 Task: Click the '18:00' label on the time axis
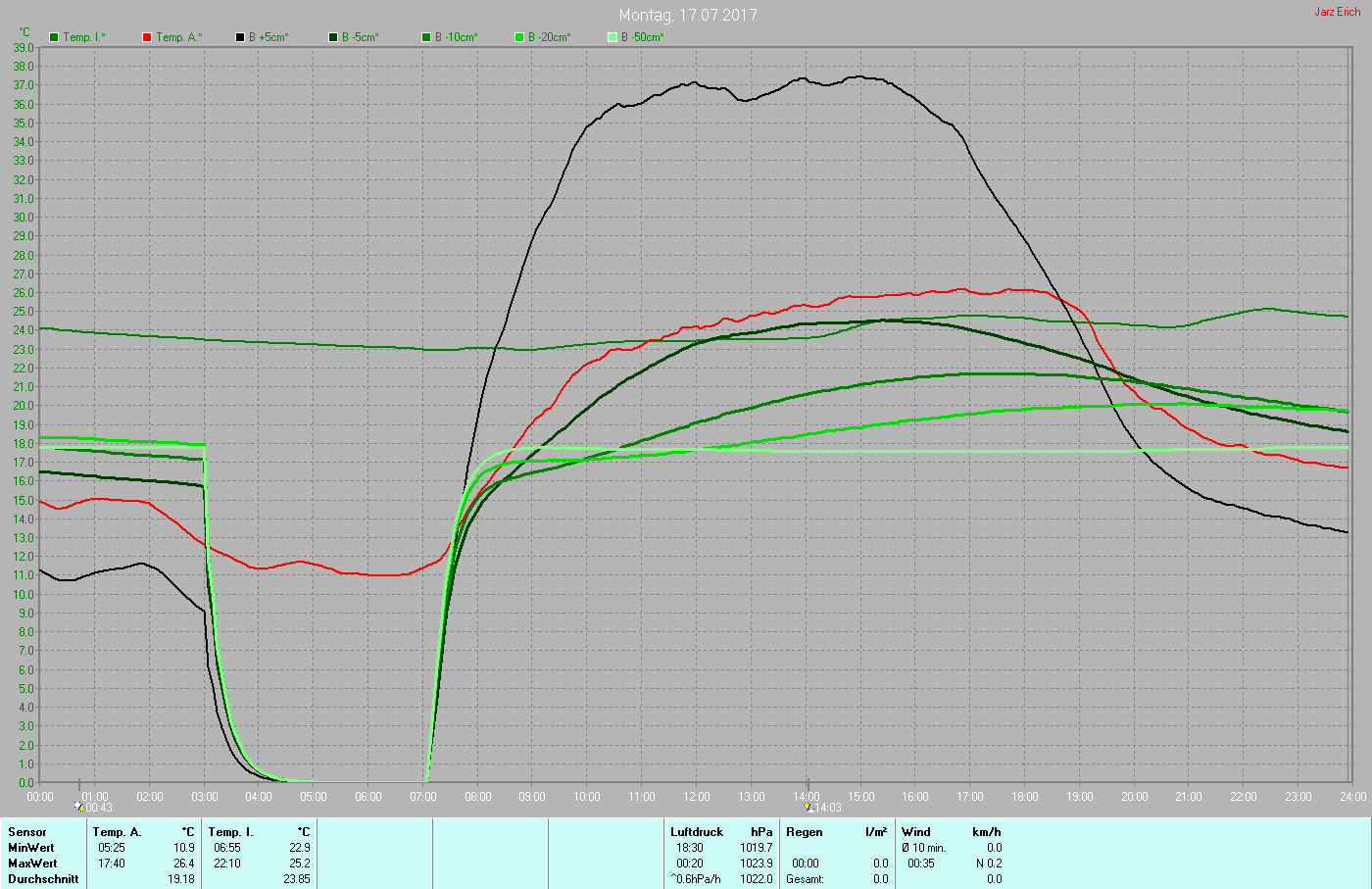[x=1025, y=797]
